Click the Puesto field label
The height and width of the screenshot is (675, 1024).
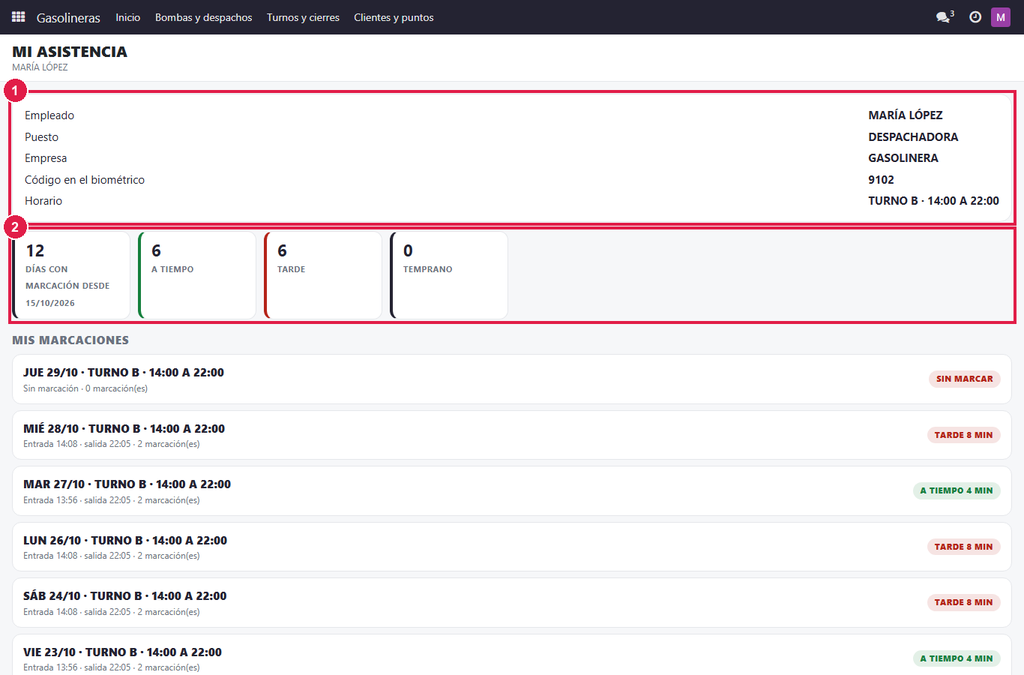[42, 136]
